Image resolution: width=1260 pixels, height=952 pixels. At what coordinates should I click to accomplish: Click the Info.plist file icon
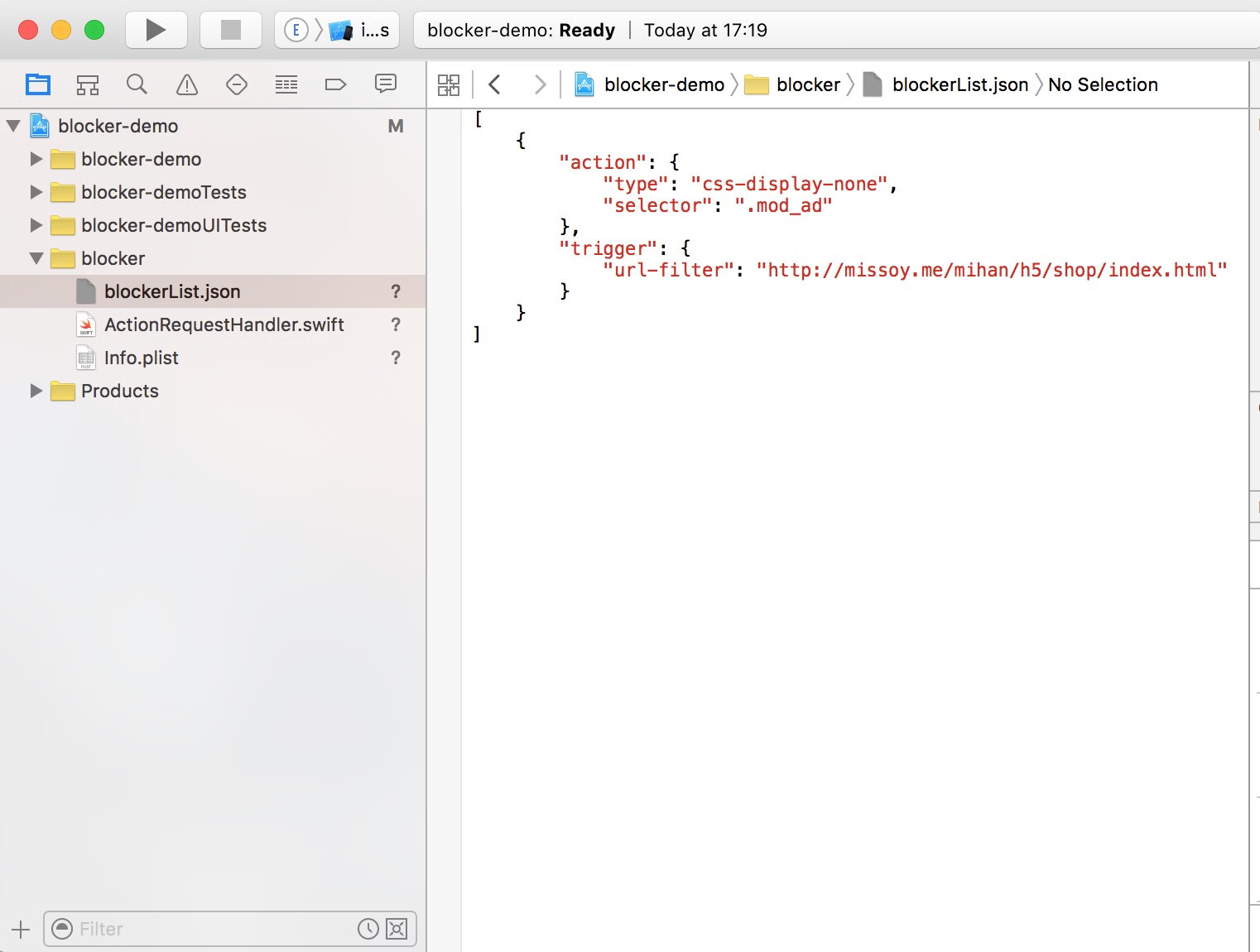(86, 358)
